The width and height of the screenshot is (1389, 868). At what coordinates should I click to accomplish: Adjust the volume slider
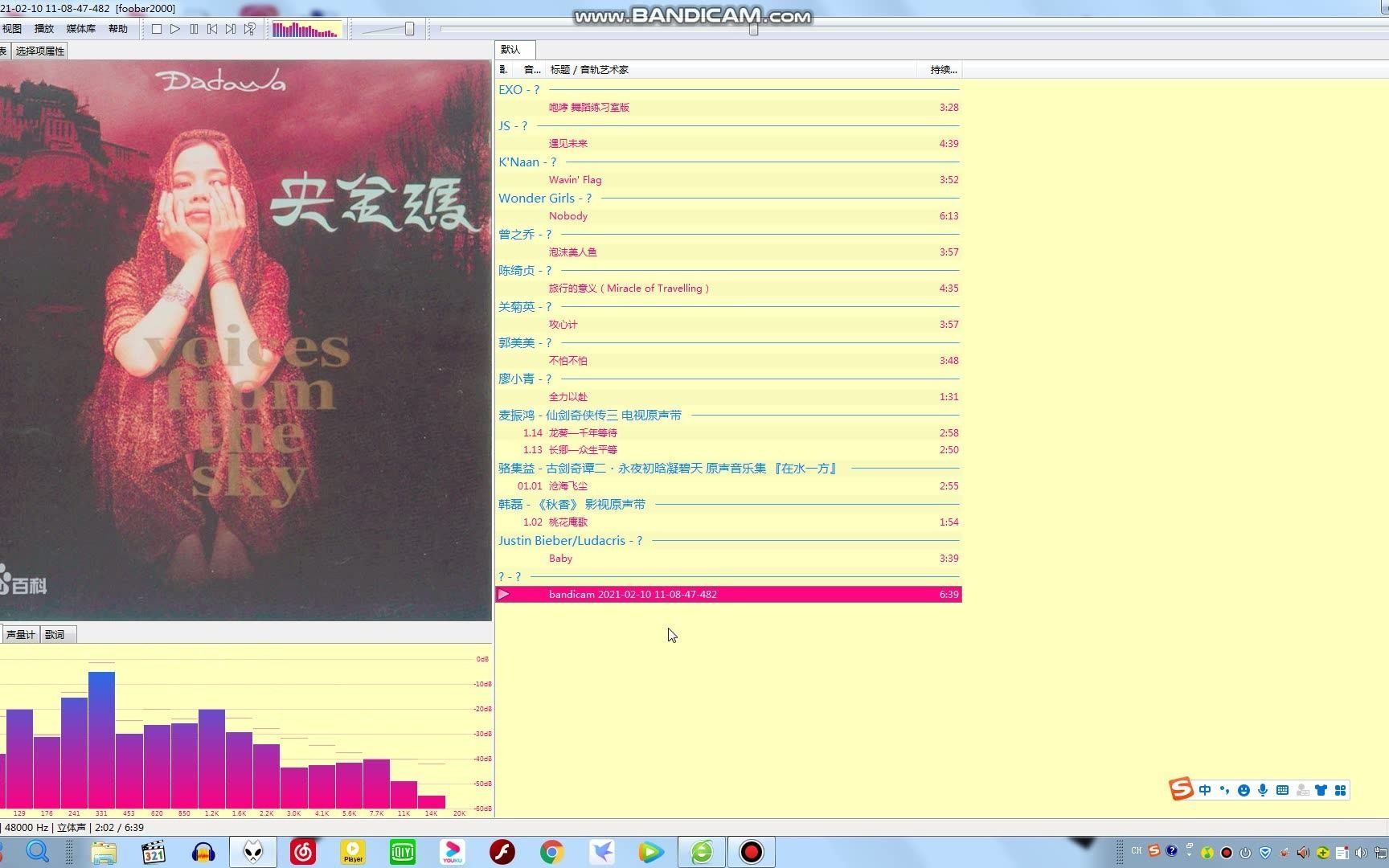(409, 29)
